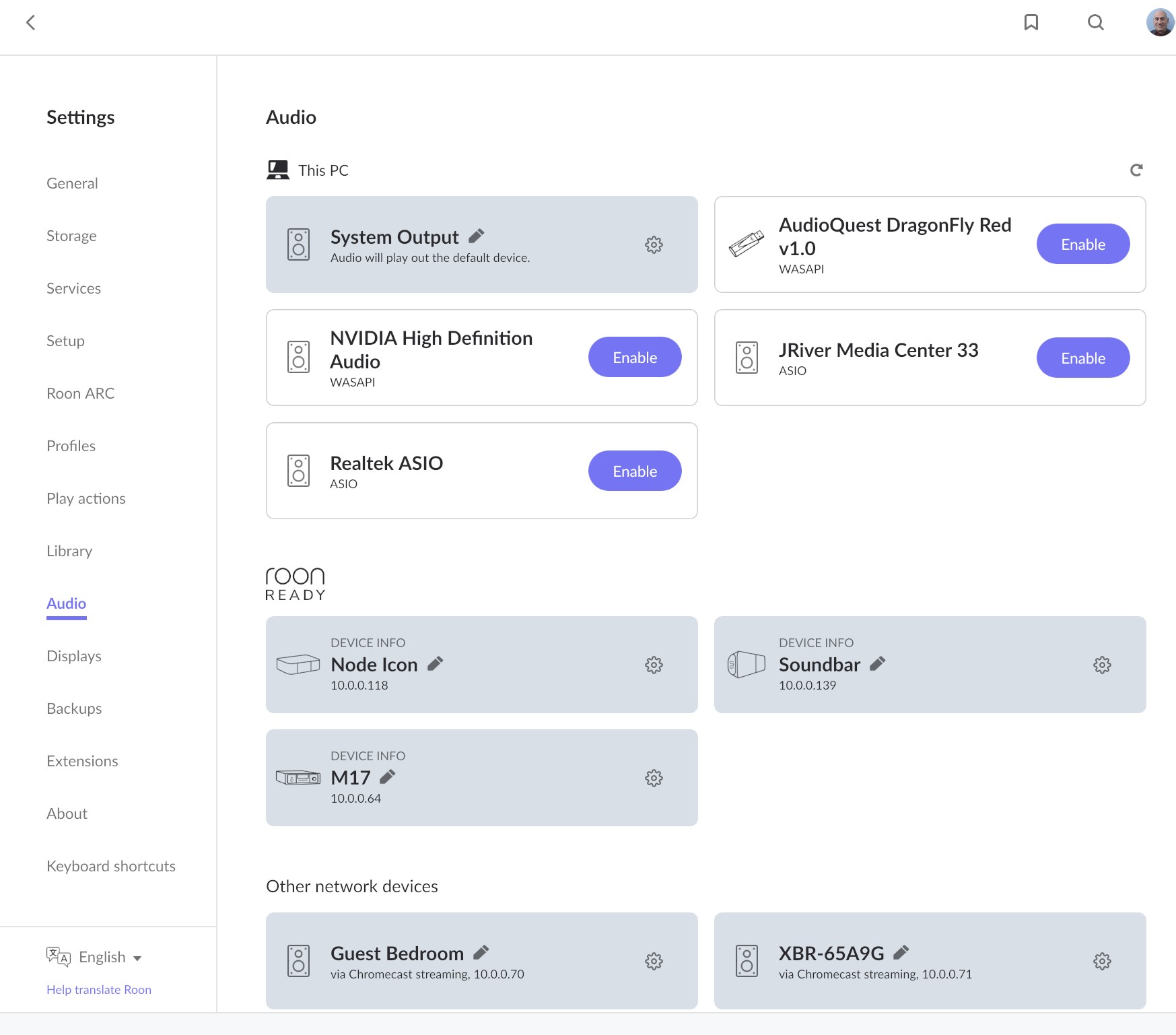The width and height of the screenshot is (1176, 1035).
Task: Refresh the This PC audio device list
Action: [1136, 170]
